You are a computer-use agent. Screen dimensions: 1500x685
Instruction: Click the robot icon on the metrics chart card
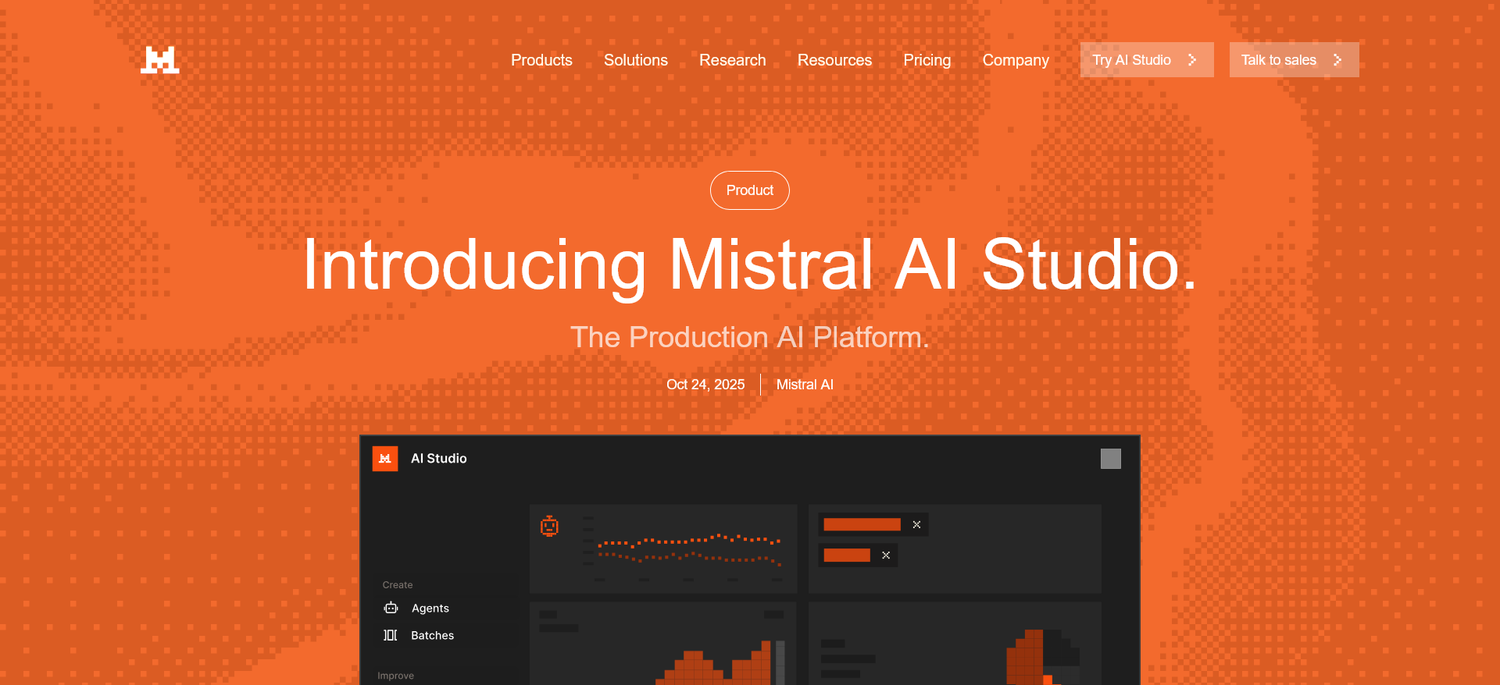[550, 525]
